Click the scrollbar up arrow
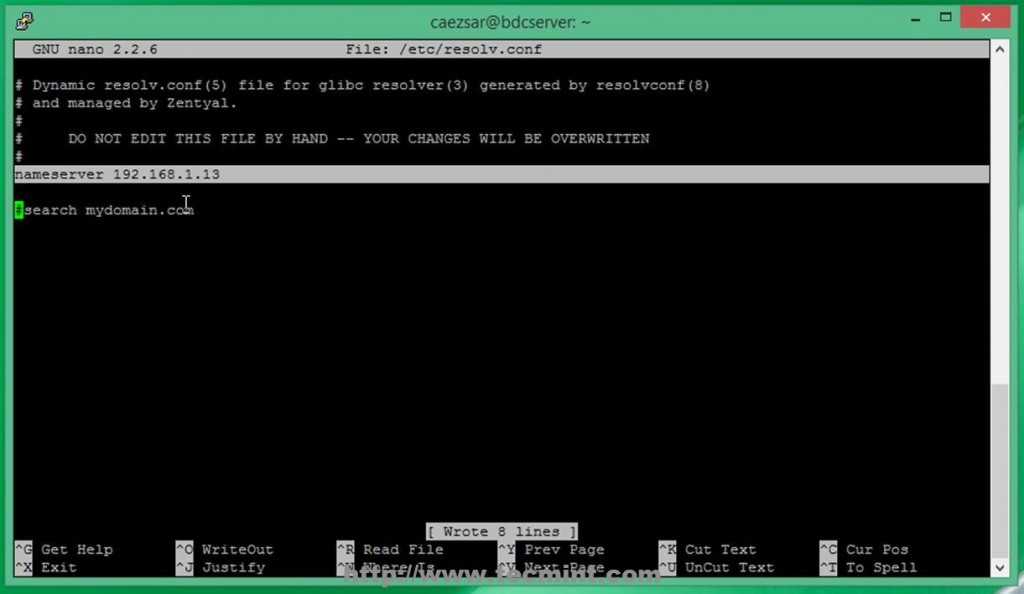This screenshot has width=1024, height=594. point(999,47)
